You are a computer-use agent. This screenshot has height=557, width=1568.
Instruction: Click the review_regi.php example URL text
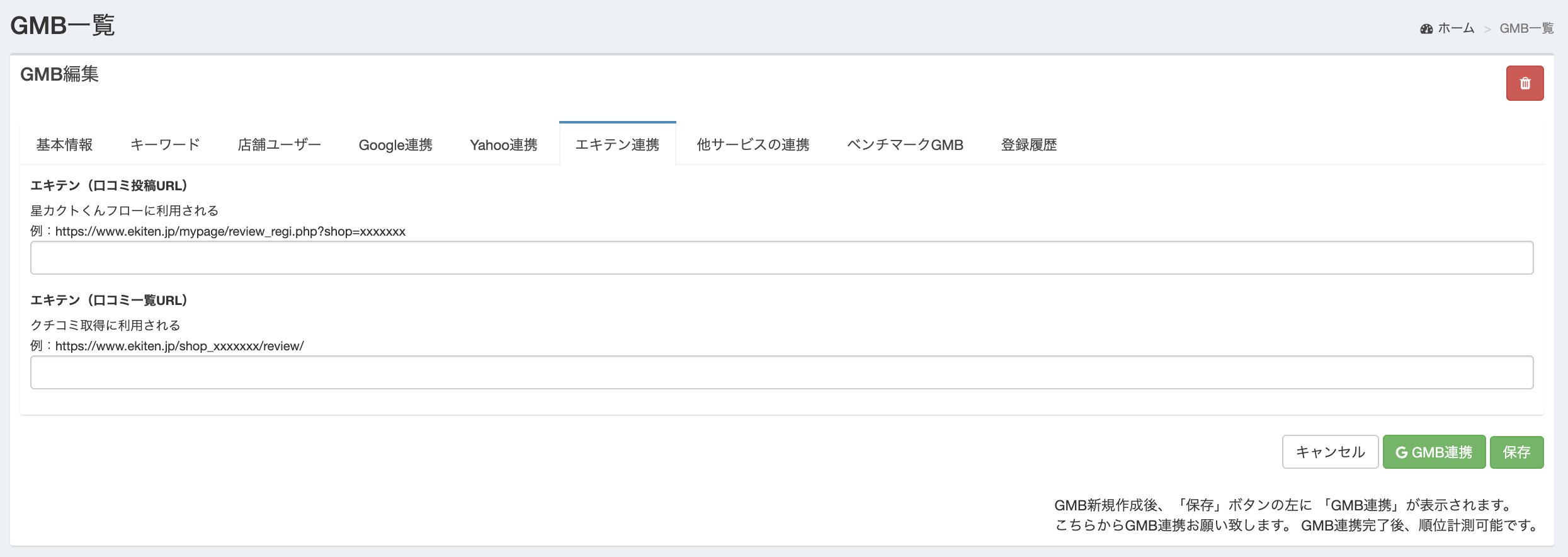230,231
